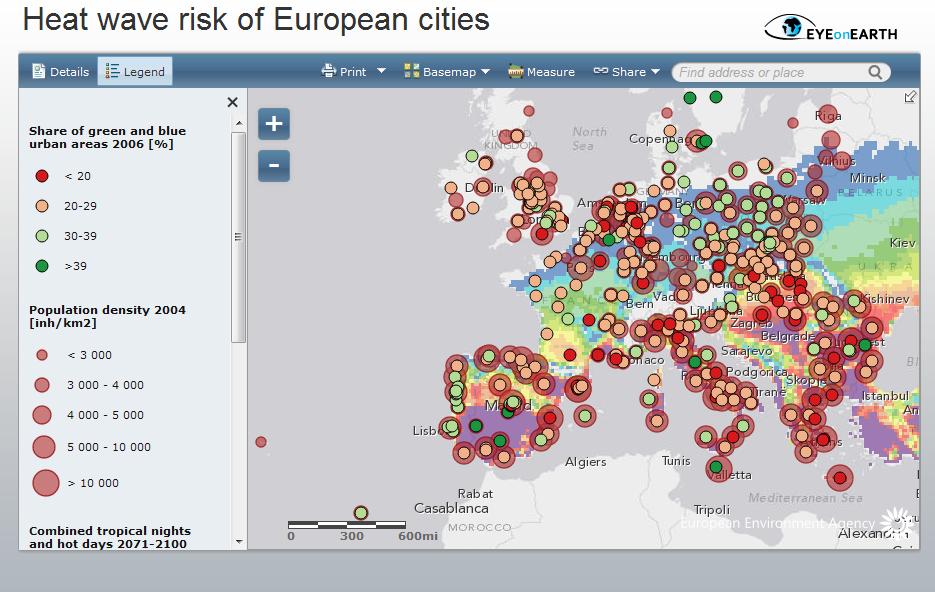Click the legend scrollbar down arrow
Viewport: 935px width, 592px height.
[x=239, y=541]
